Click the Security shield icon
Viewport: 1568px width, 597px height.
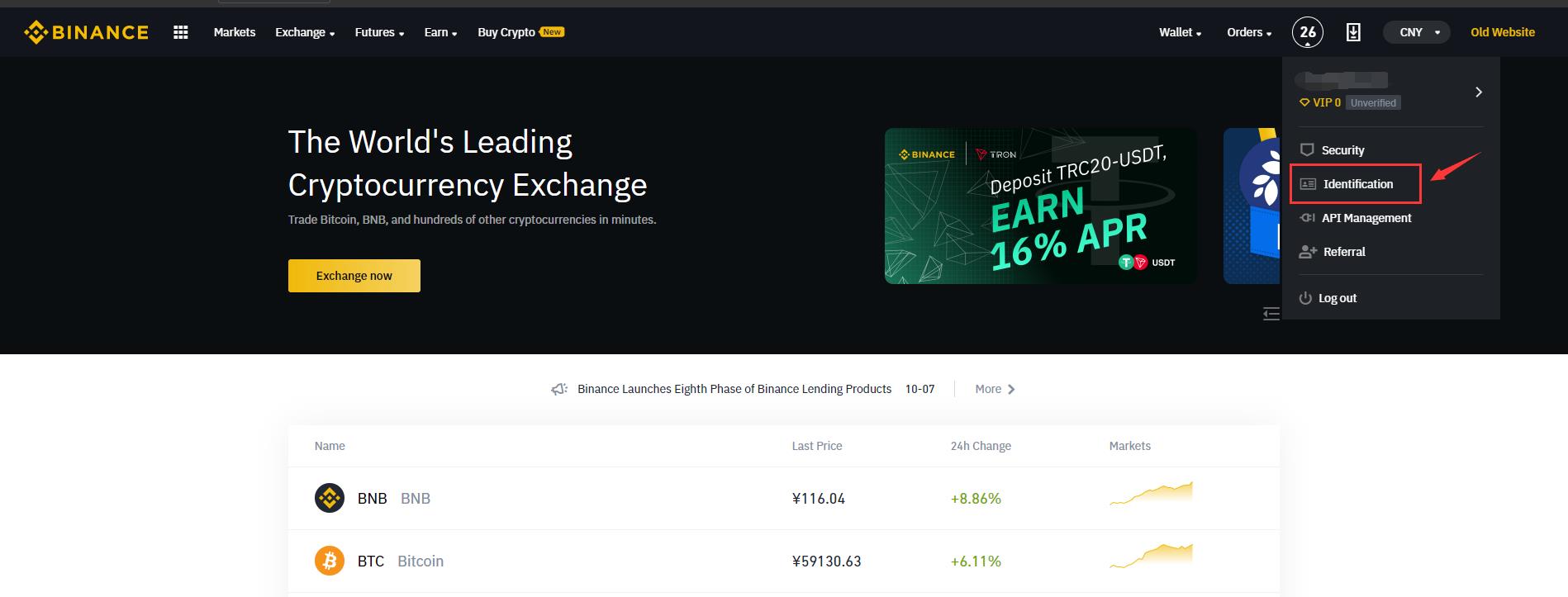click(x=1308, y=149)
